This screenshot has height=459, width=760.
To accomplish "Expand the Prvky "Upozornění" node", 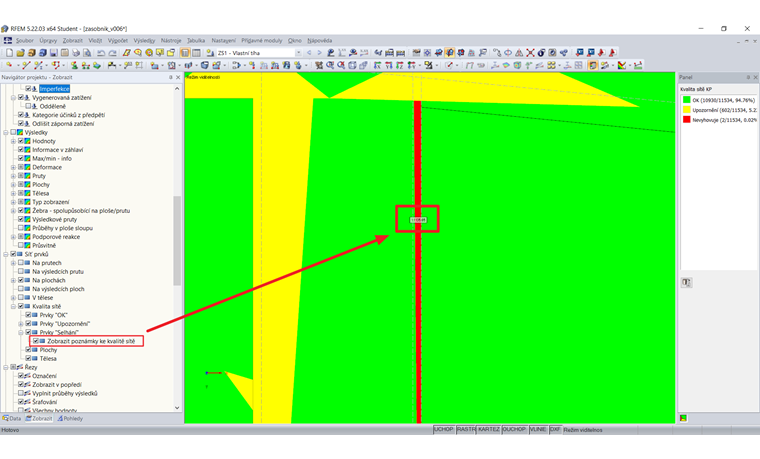I will click(21, 324).
